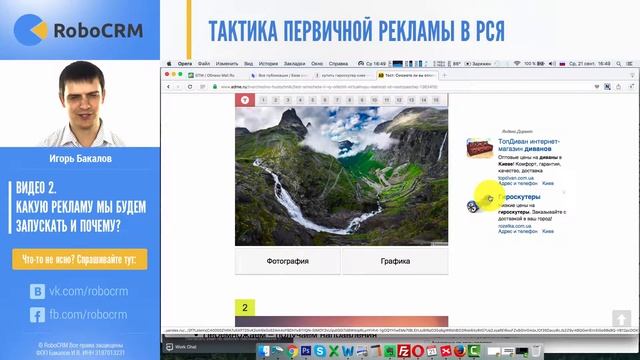Open the Окно menu
Image resolution: width=640 pixels, height=360 pixels.
click(x=317, y=64)
